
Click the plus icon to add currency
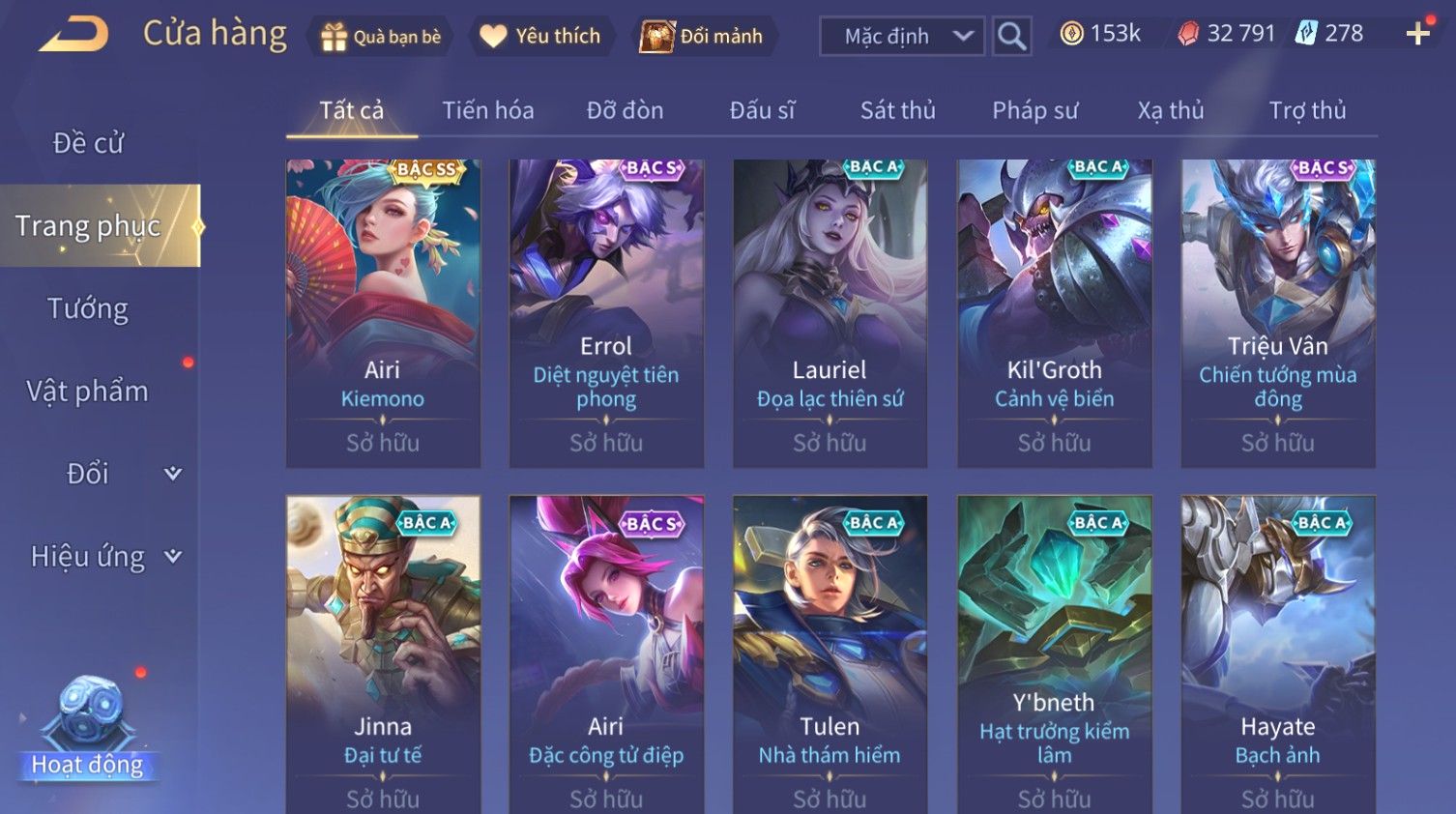coord(1418,34)
